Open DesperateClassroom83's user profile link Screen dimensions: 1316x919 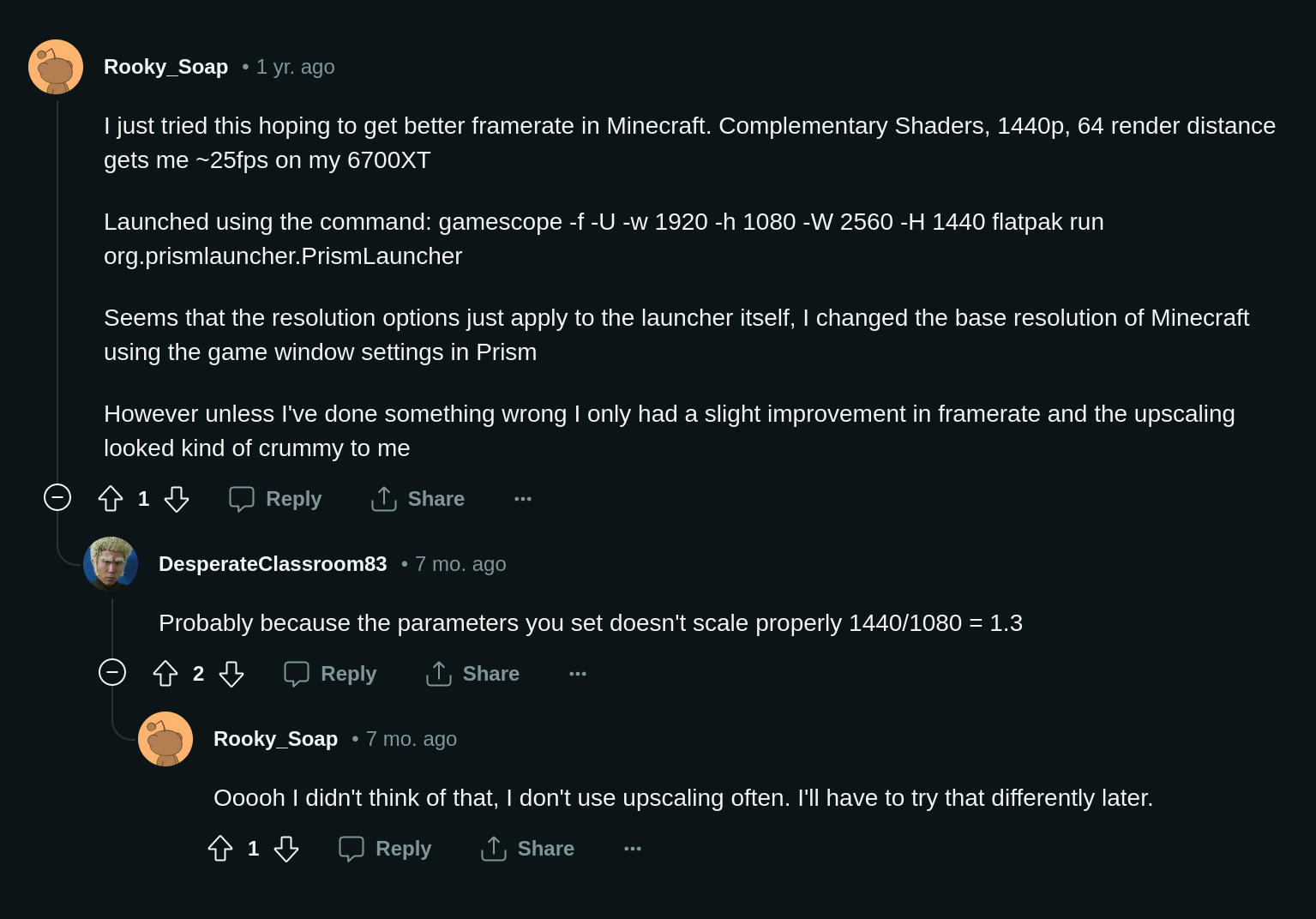tap(273, 564)
